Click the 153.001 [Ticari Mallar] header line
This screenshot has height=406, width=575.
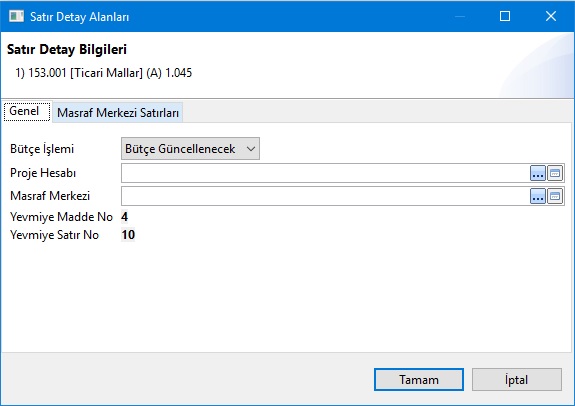(x=103, y=73)
